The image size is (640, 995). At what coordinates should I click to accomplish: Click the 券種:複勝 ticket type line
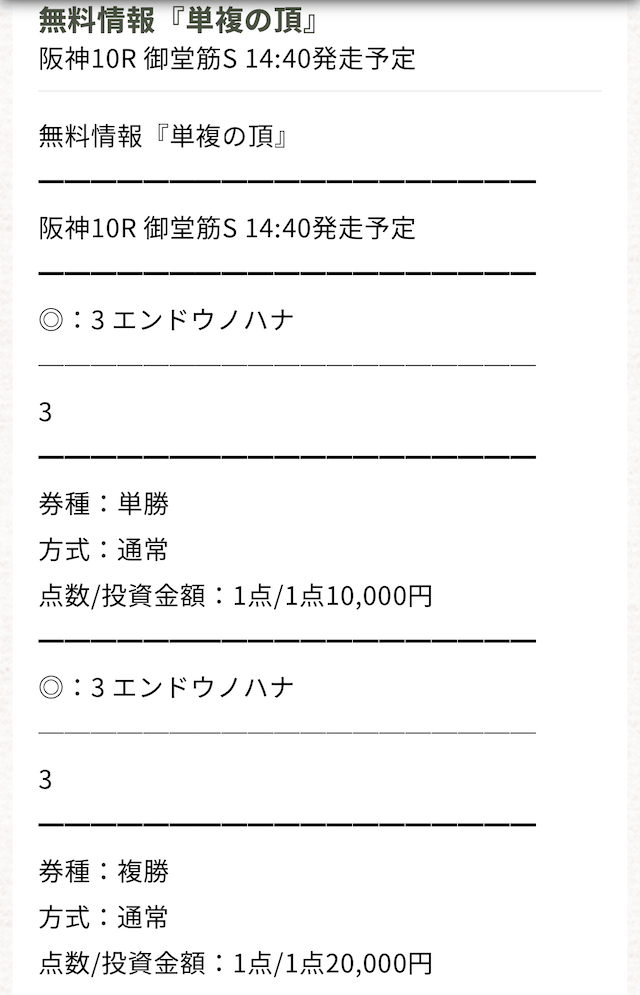click(x=103, y=871)
